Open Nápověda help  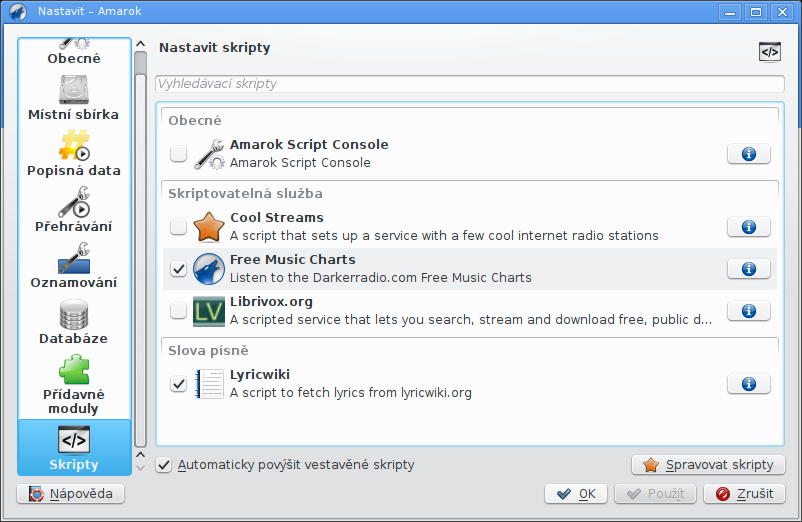[x=71, y=494]
